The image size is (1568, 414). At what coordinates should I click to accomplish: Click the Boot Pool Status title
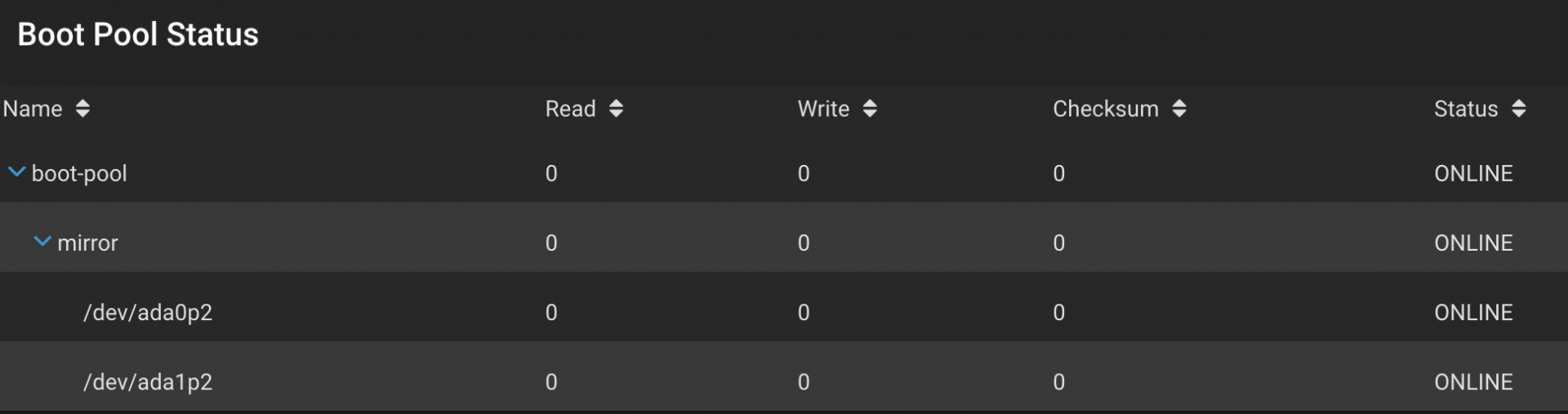coord(138,34)
